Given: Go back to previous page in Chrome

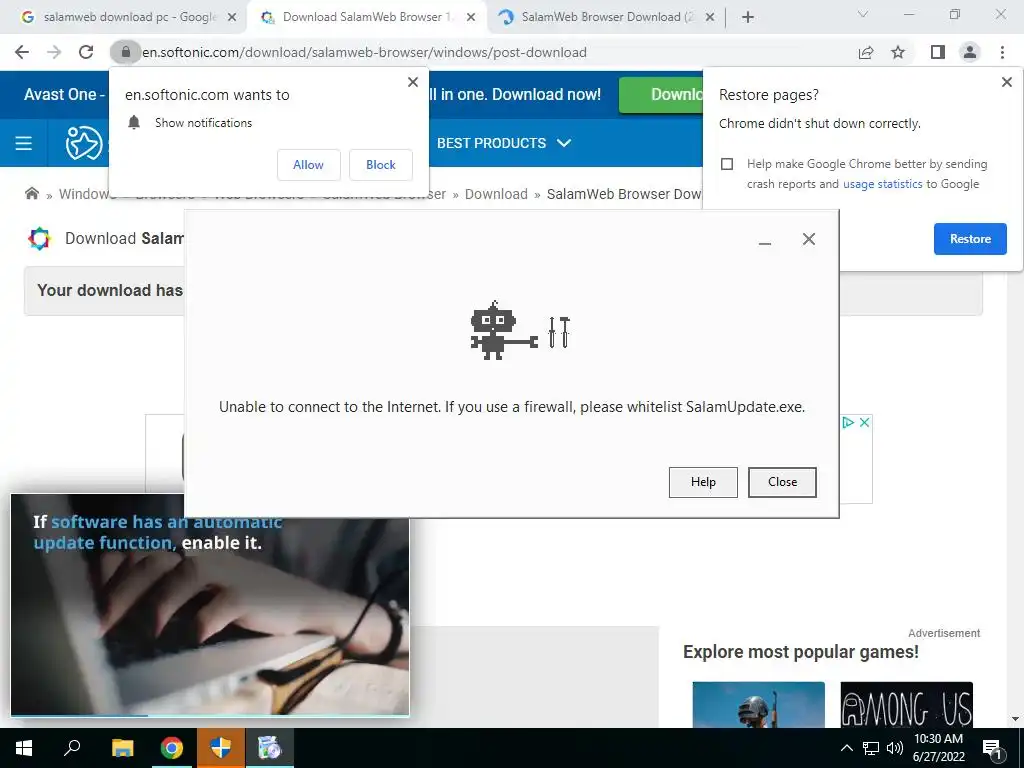Looking at the screenshot, I should tap(22, 52).
